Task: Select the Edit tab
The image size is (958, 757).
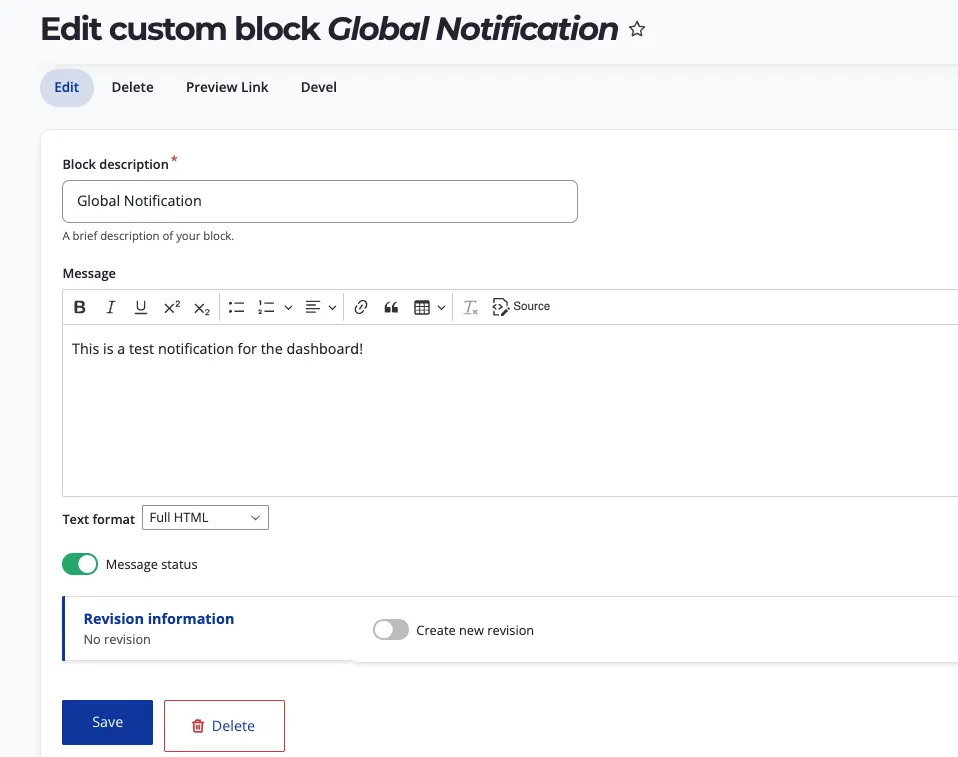Action: tap(67, 87)
